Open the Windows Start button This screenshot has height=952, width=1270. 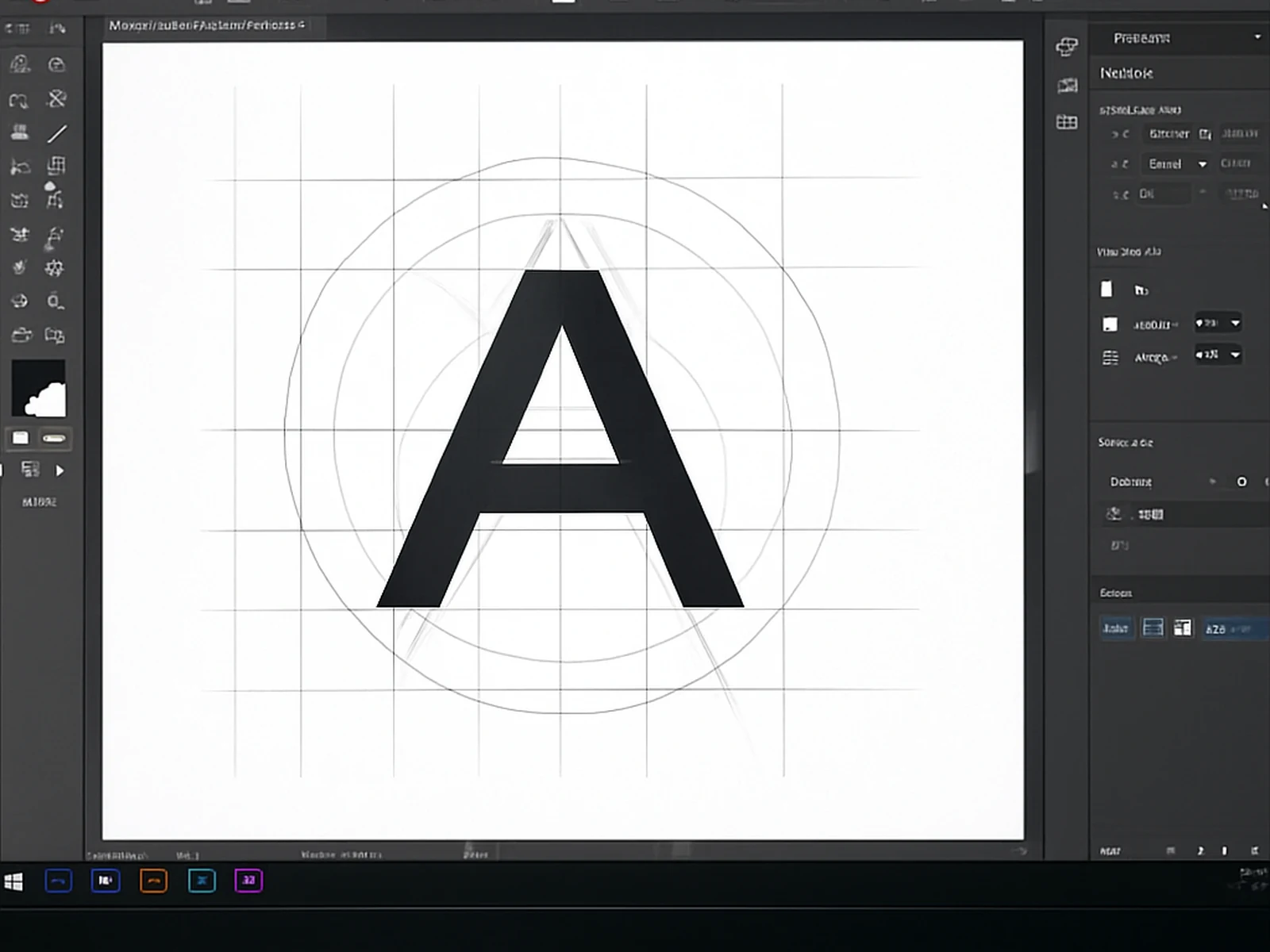pyautogui.click(x=13, y=881)
